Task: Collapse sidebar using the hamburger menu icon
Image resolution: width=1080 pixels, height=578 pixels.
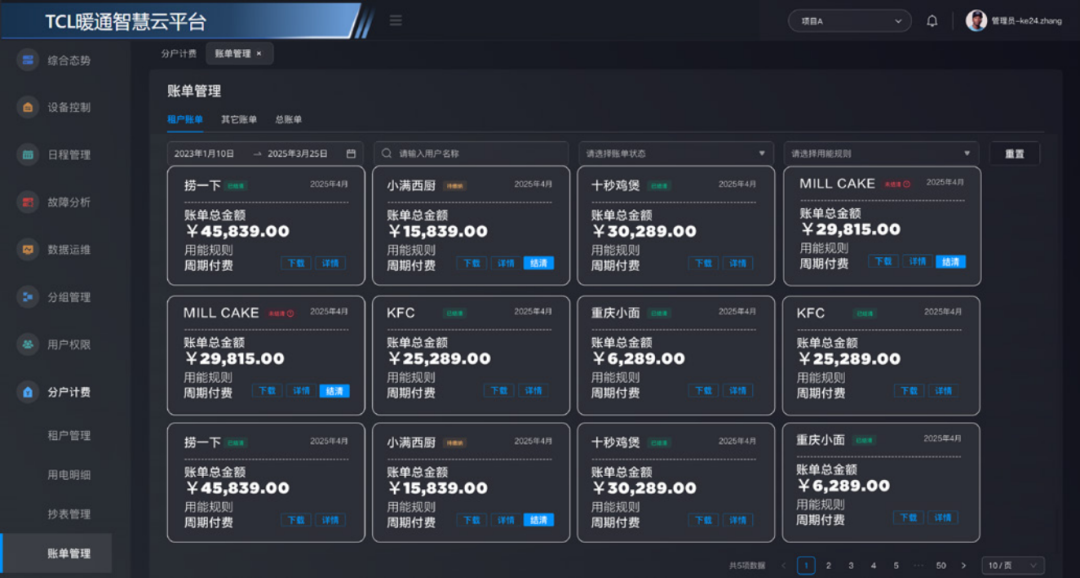Action: 396,21
